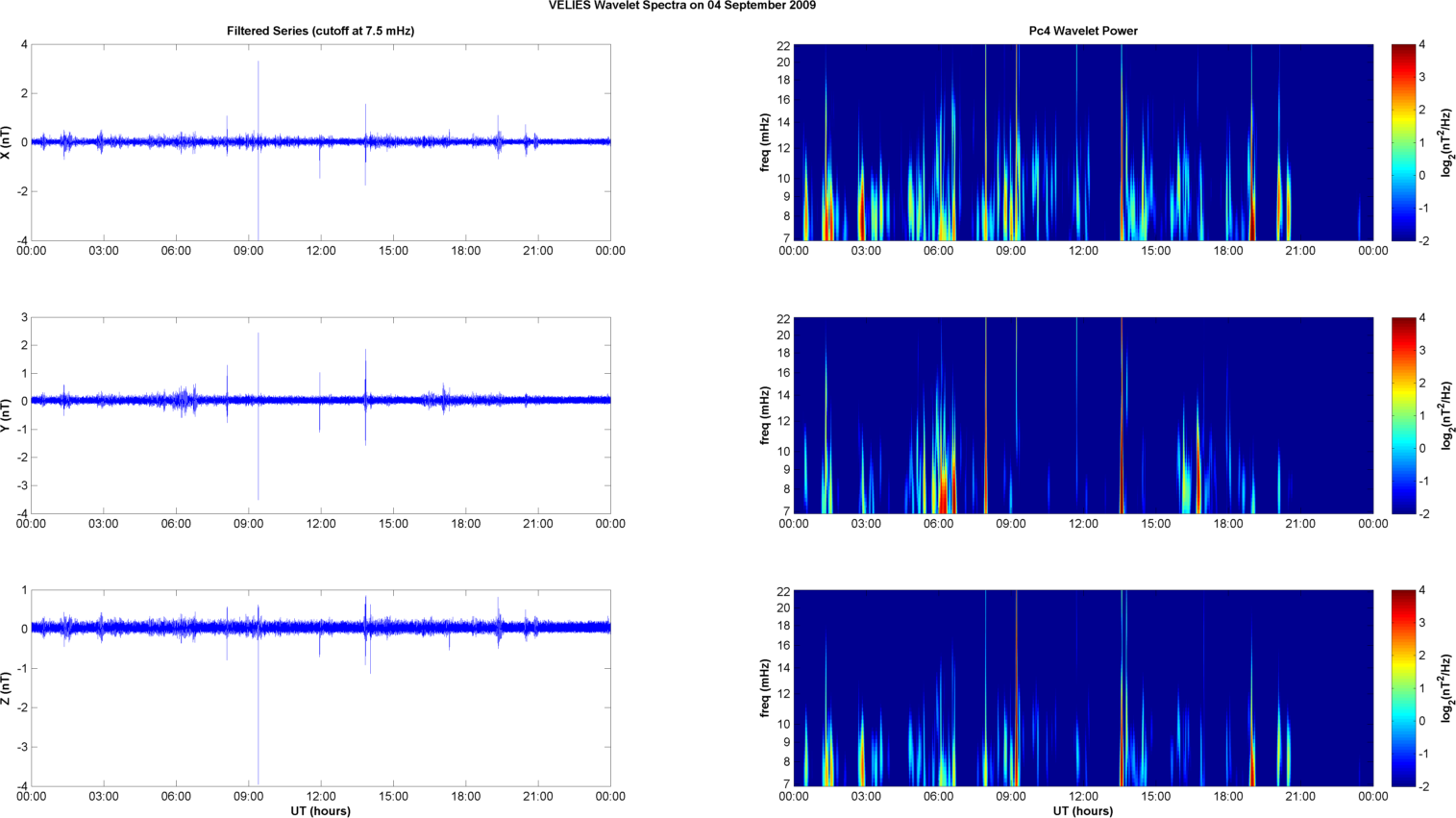Click the 18:00 tick under top wavelet plot

click(x=1228, y=251)
